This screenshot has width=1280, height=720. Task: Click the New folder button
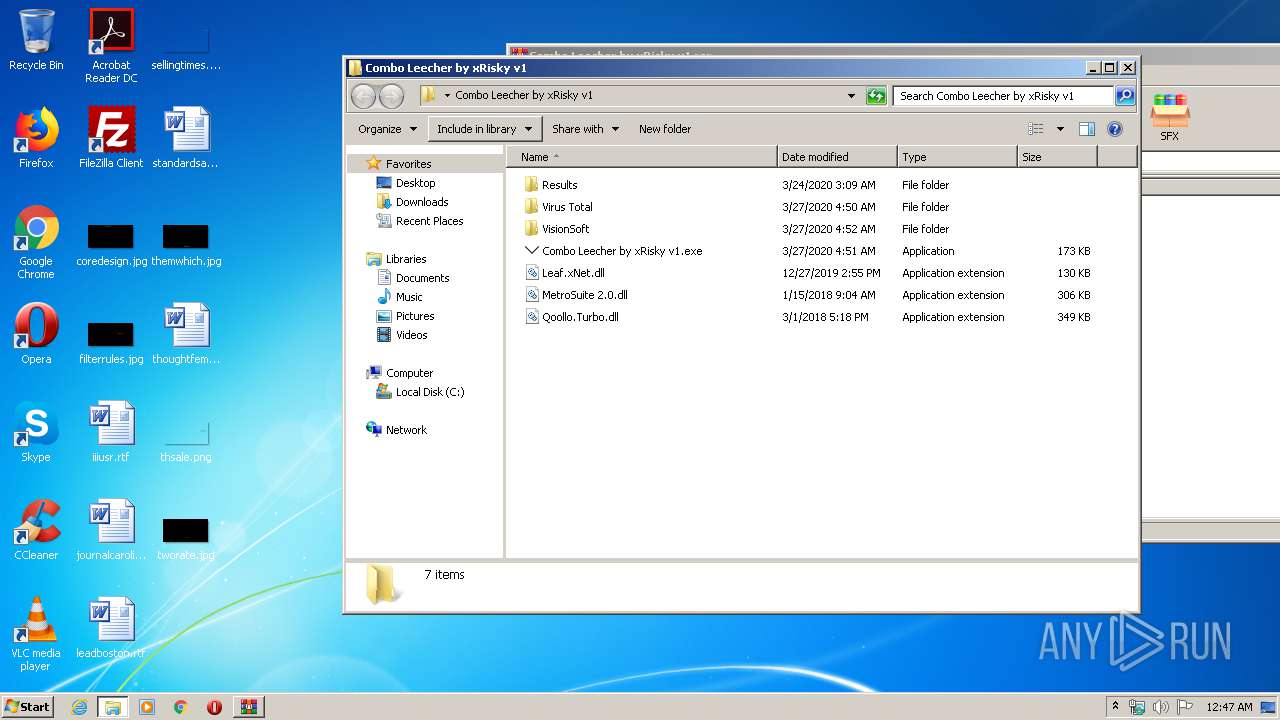[x=665, y=129]
